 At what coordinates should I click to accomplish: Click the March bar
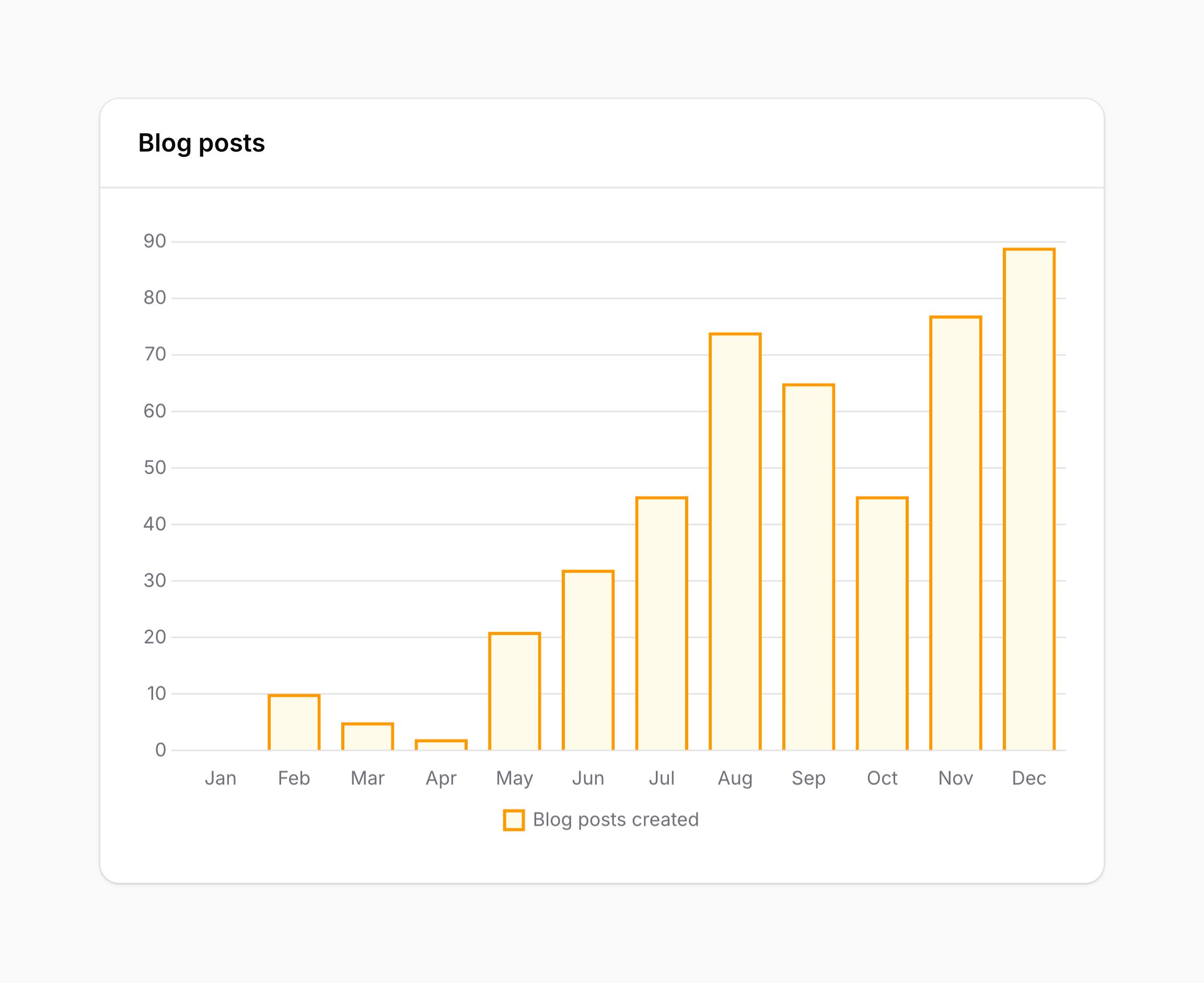pos(367,737)
